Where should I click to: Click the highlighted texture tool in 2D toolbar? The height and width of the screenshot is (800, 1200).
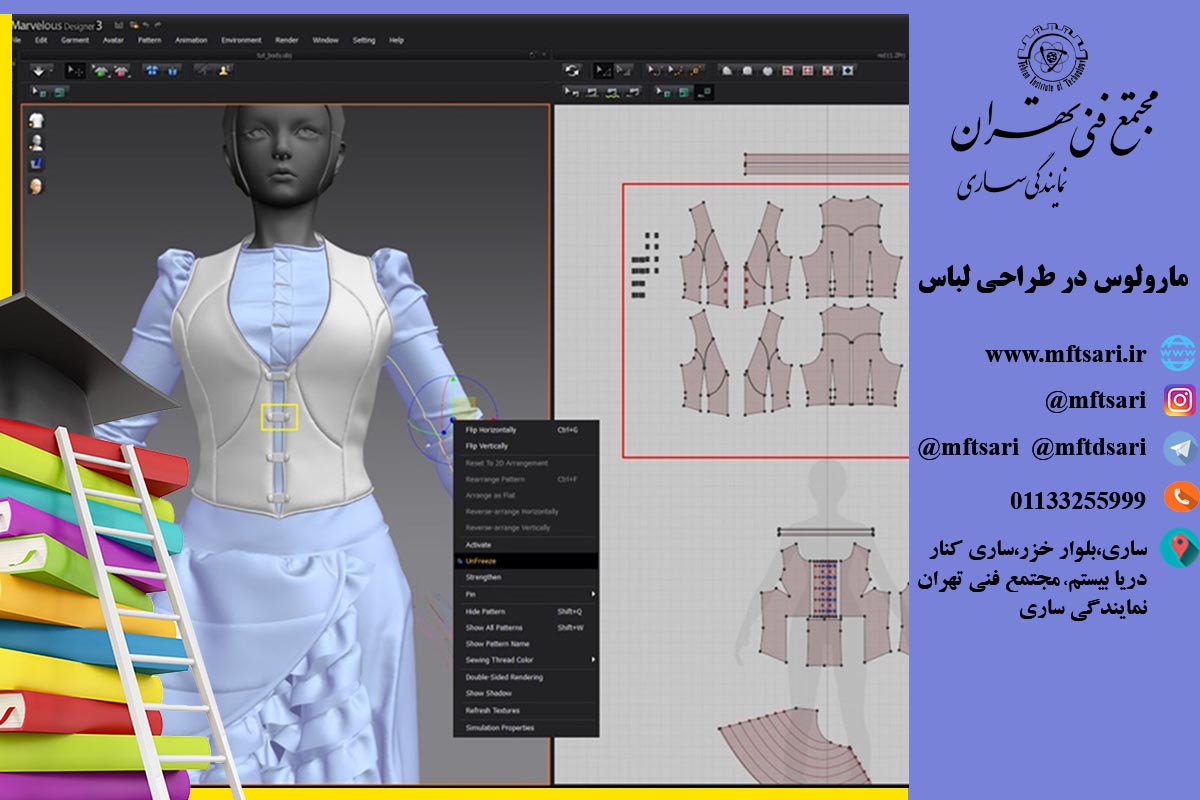point(704,92)
